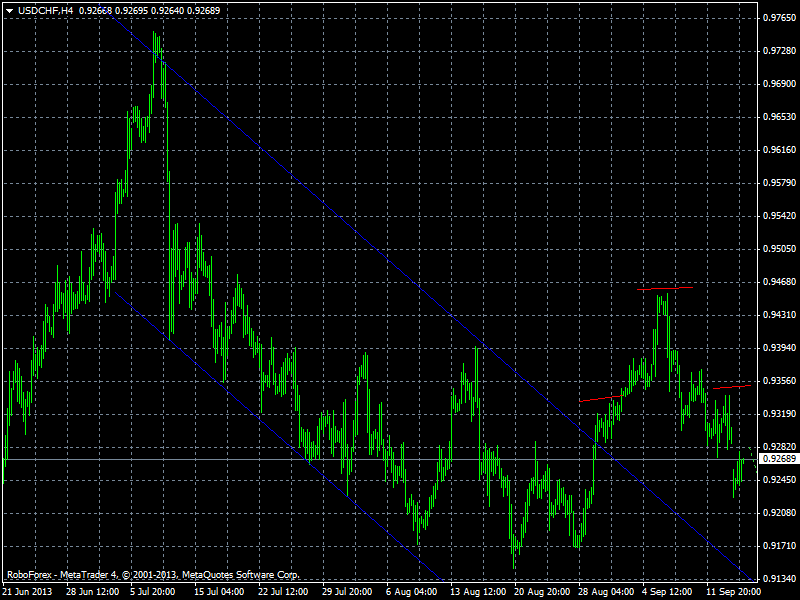Click the 0.94310 price scale label
Viewport: 800px width, 600px height.
[x=779, y=315]
